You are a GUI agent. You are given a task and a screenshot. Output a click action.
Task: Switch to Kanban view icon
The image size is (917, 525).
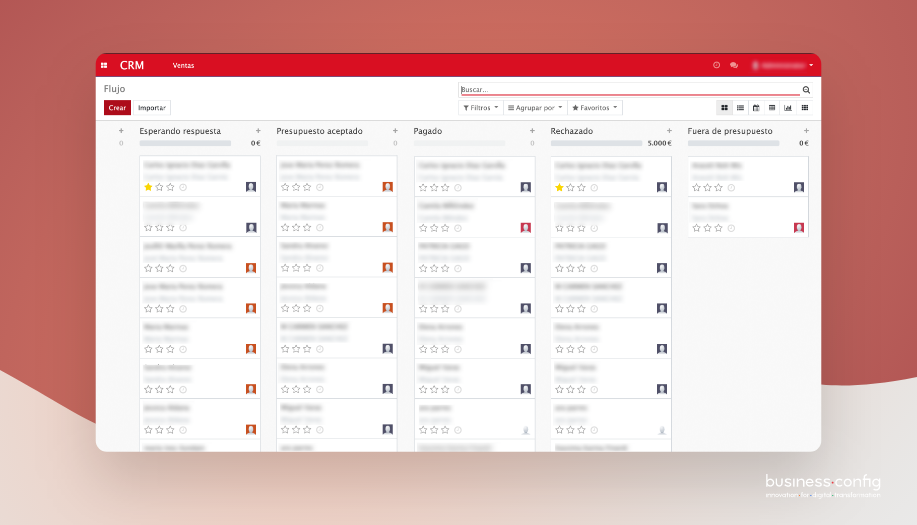725,108
